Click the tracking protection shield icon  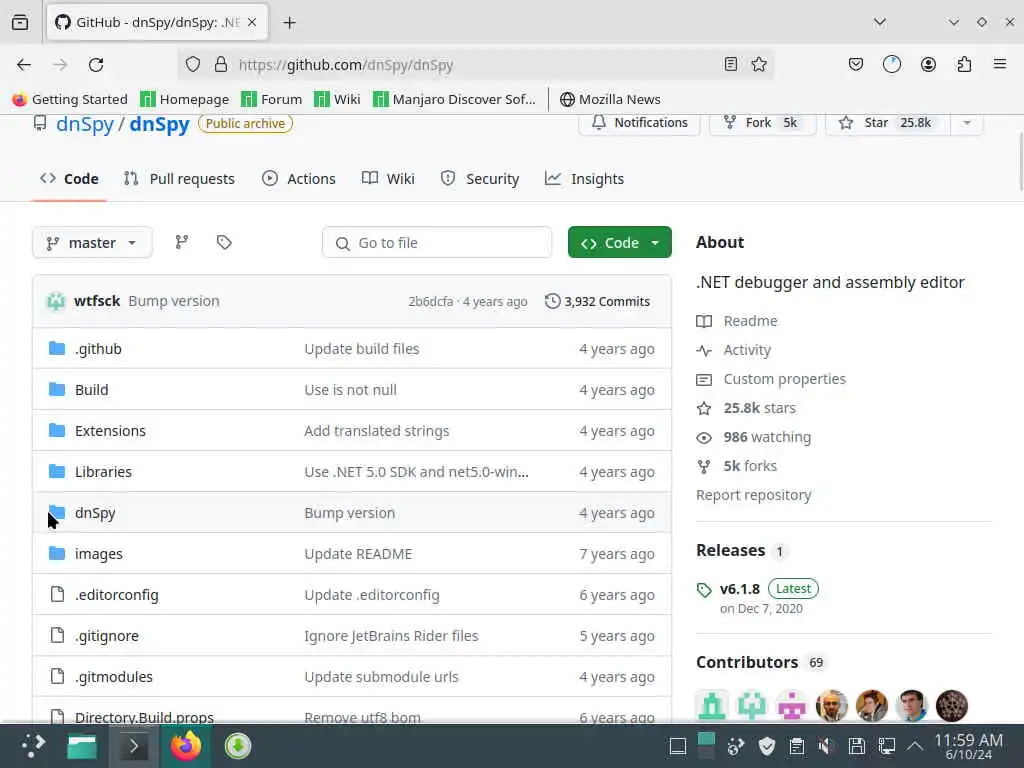193,64
